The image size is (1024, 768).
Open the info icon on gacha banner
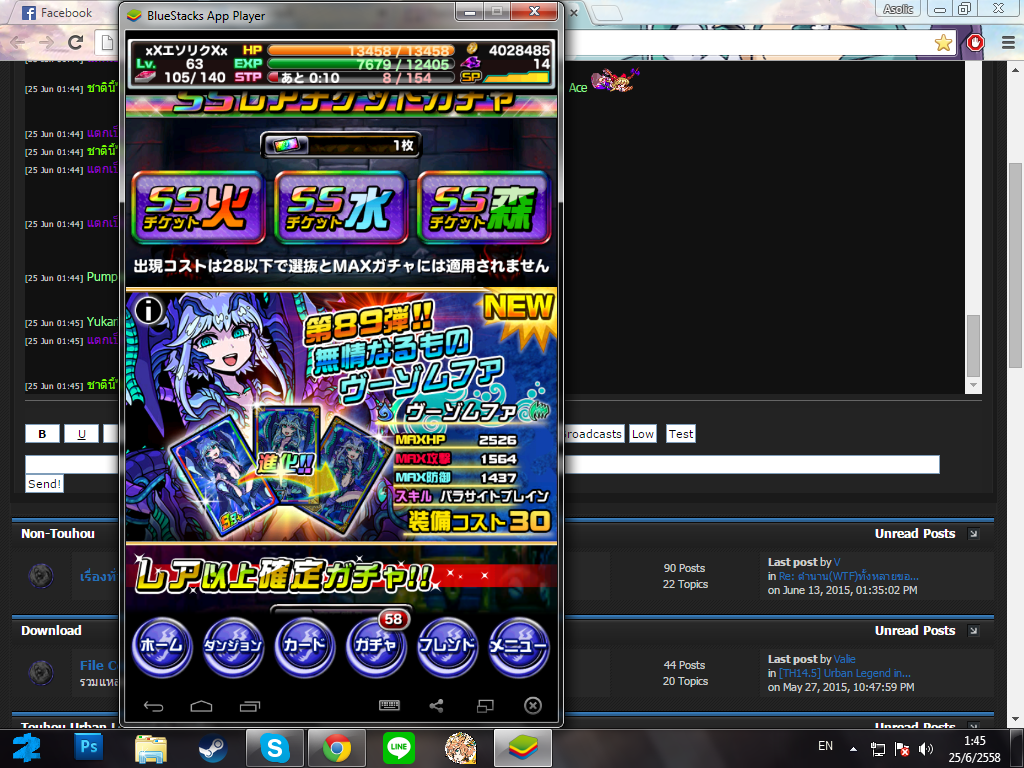[x=148, y=311]
